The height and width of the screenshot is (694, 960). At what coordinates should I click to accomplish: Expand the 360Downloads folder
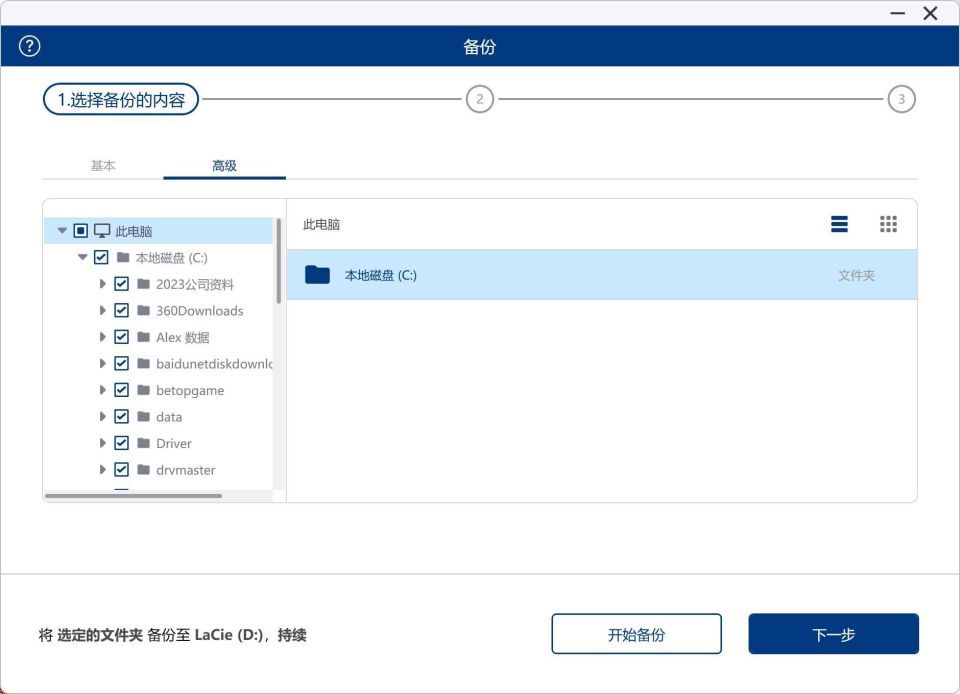coord(102,310)
